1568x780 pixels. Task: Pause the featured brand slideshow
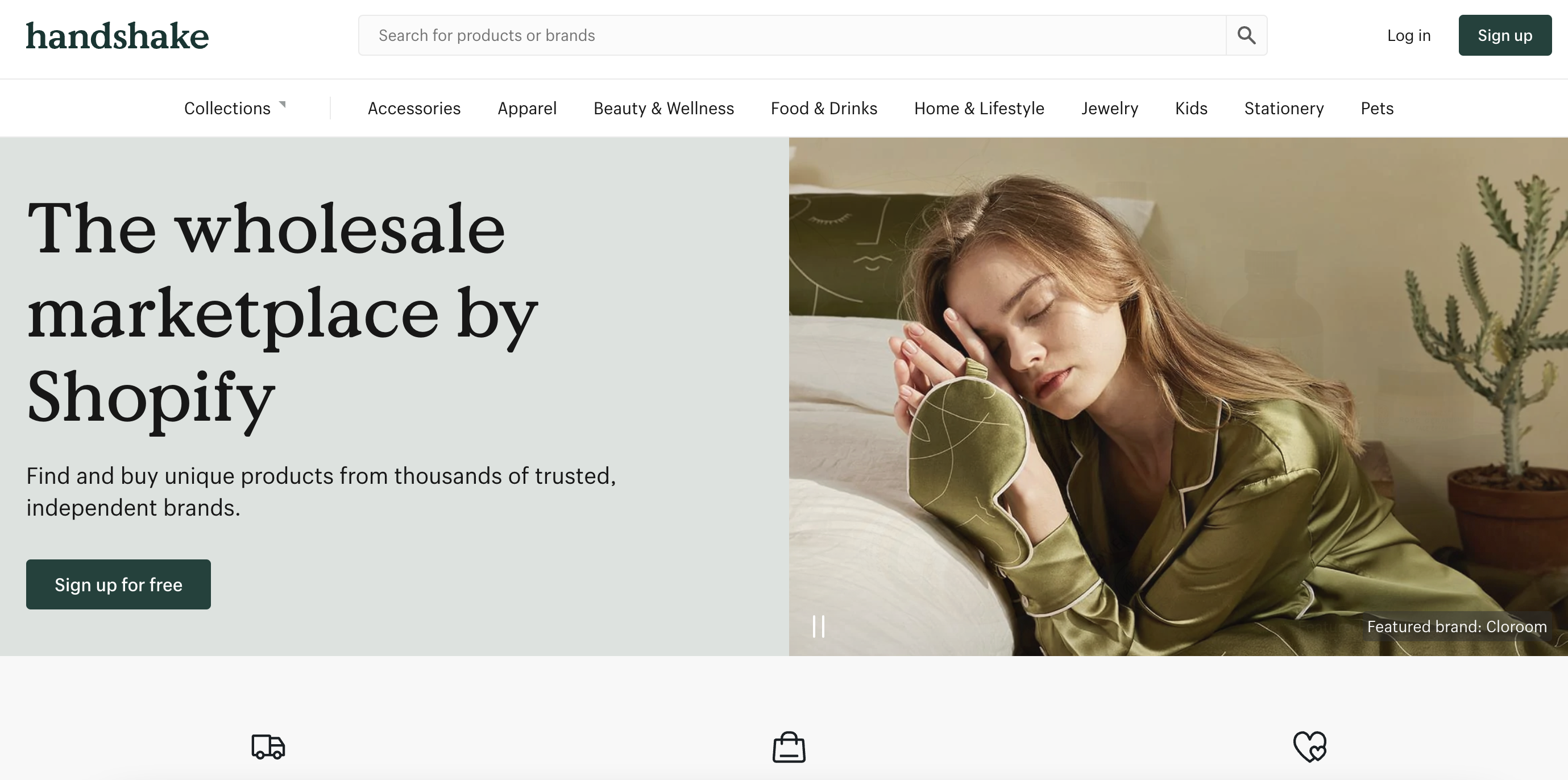click(819, 627)
